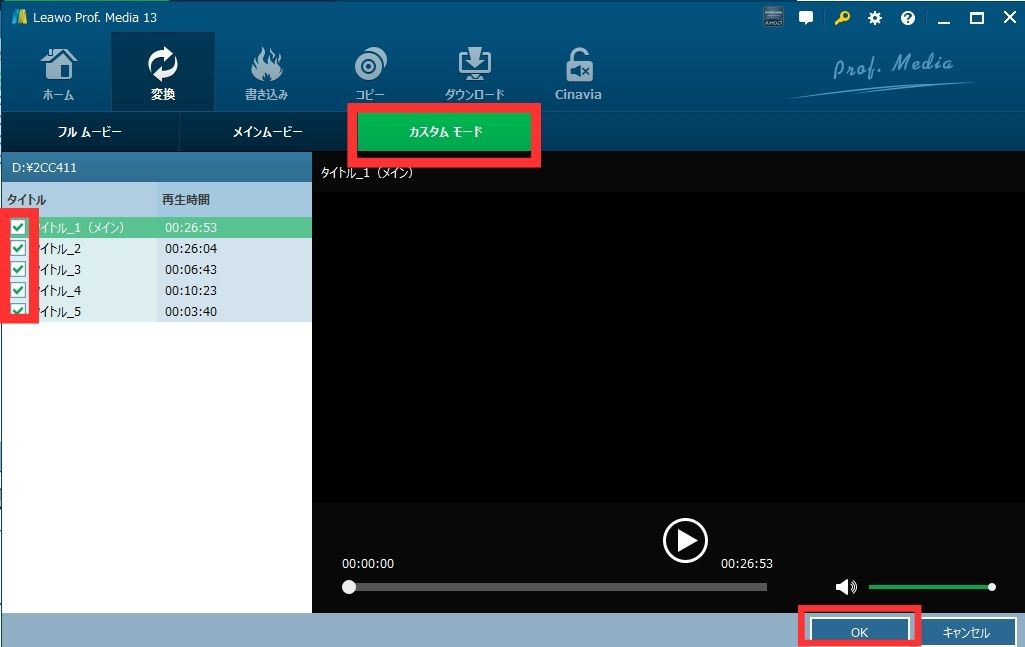Open the Copy (コピー) disc icon
The width and height of the screenshot is (1025, 647).
[x=370, y=67]
